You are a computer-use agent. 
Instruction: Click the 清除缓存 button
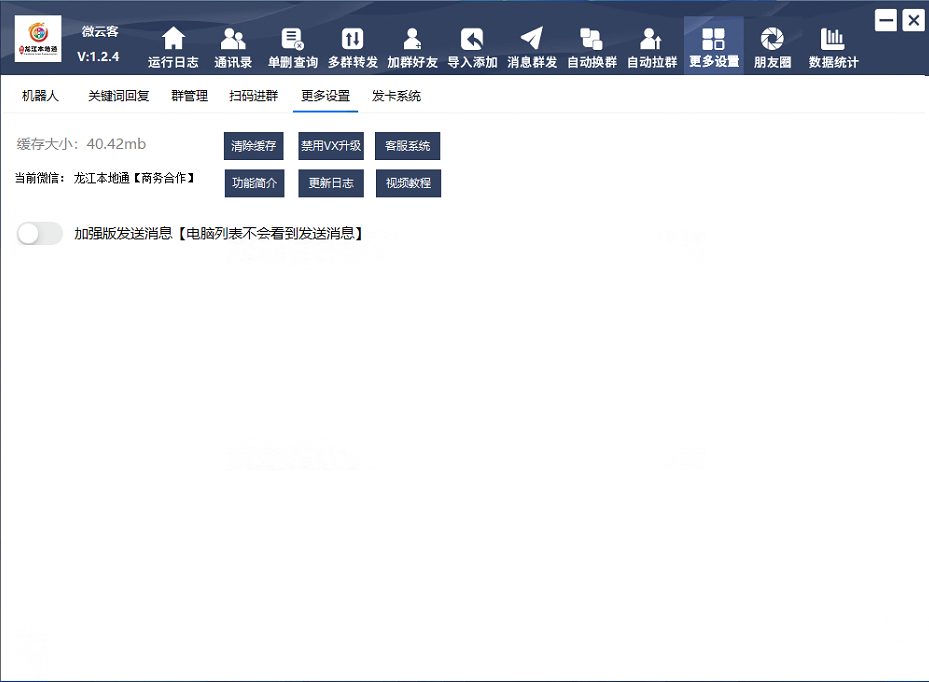(x=254, y=146)
